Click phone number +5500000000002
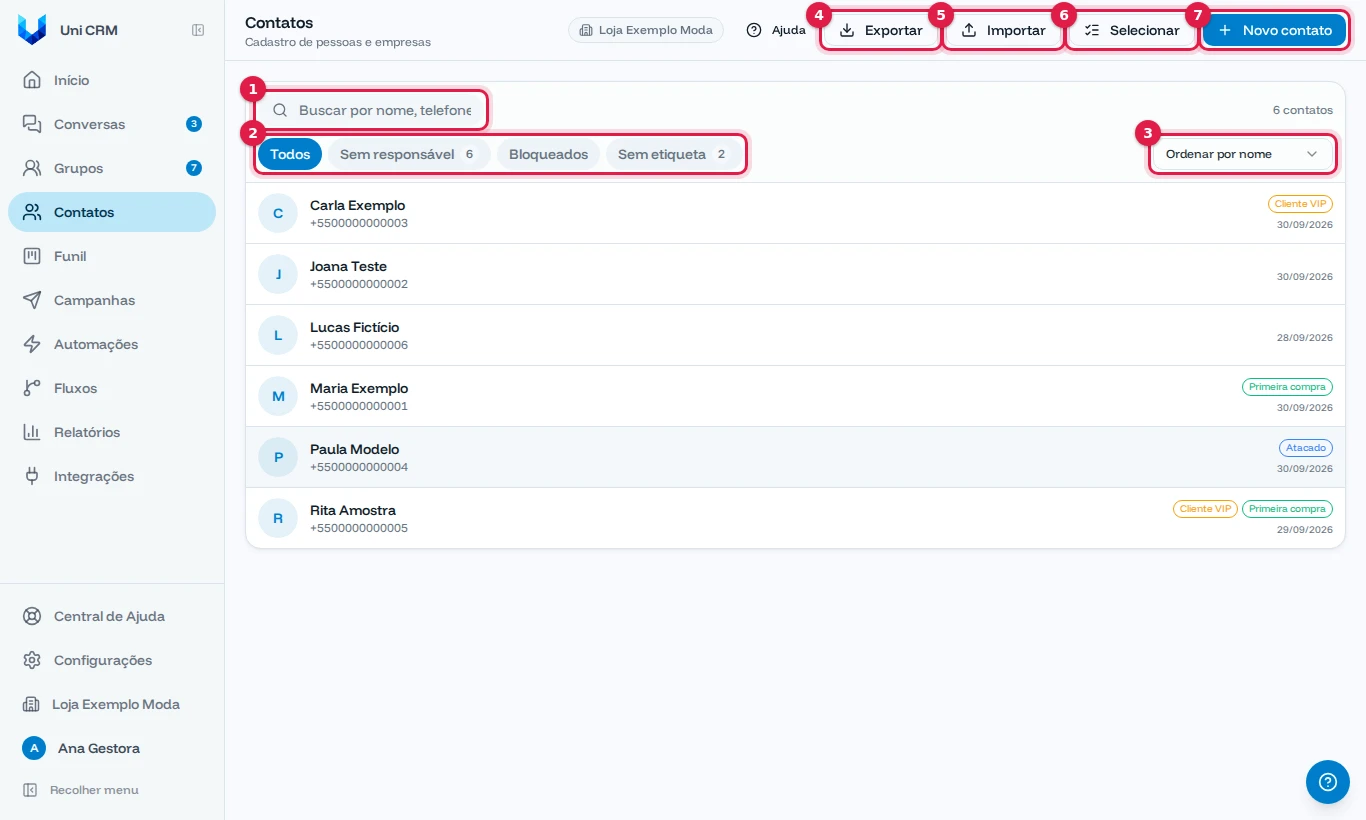 coord(359,284)
